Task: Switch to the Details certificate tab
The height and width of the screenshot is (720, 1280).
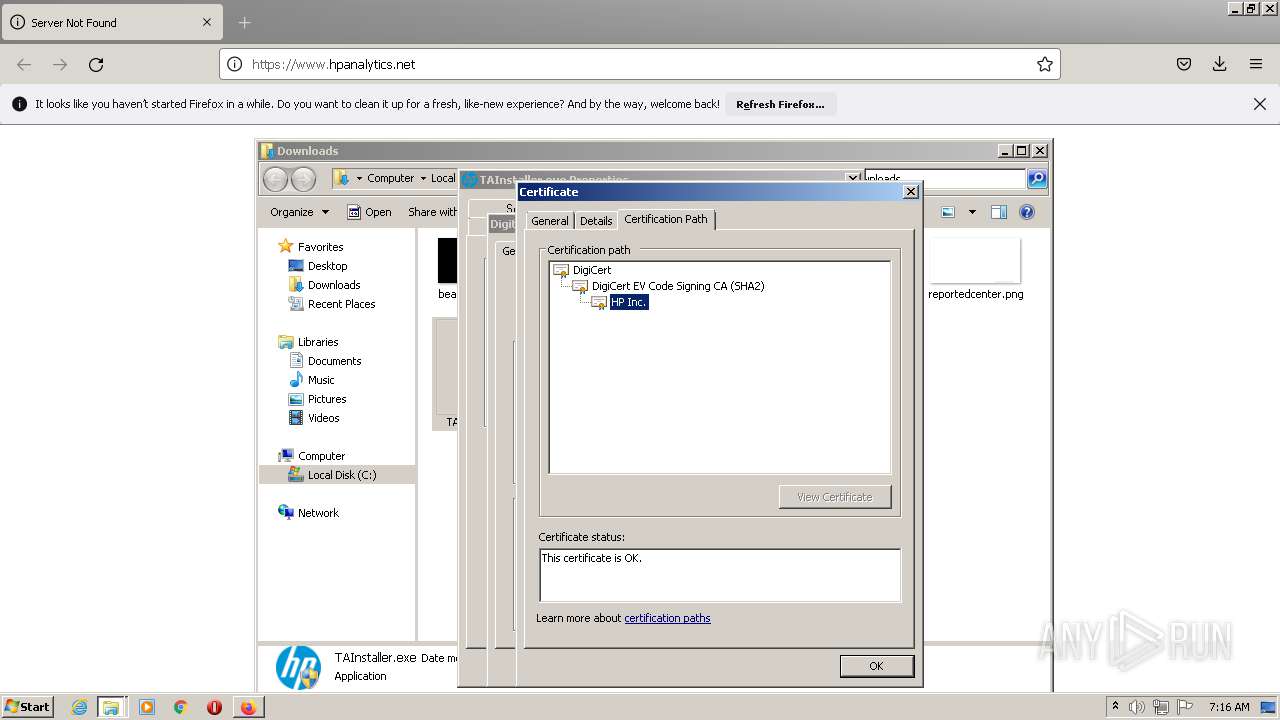Action: click(x=596, y=221)
